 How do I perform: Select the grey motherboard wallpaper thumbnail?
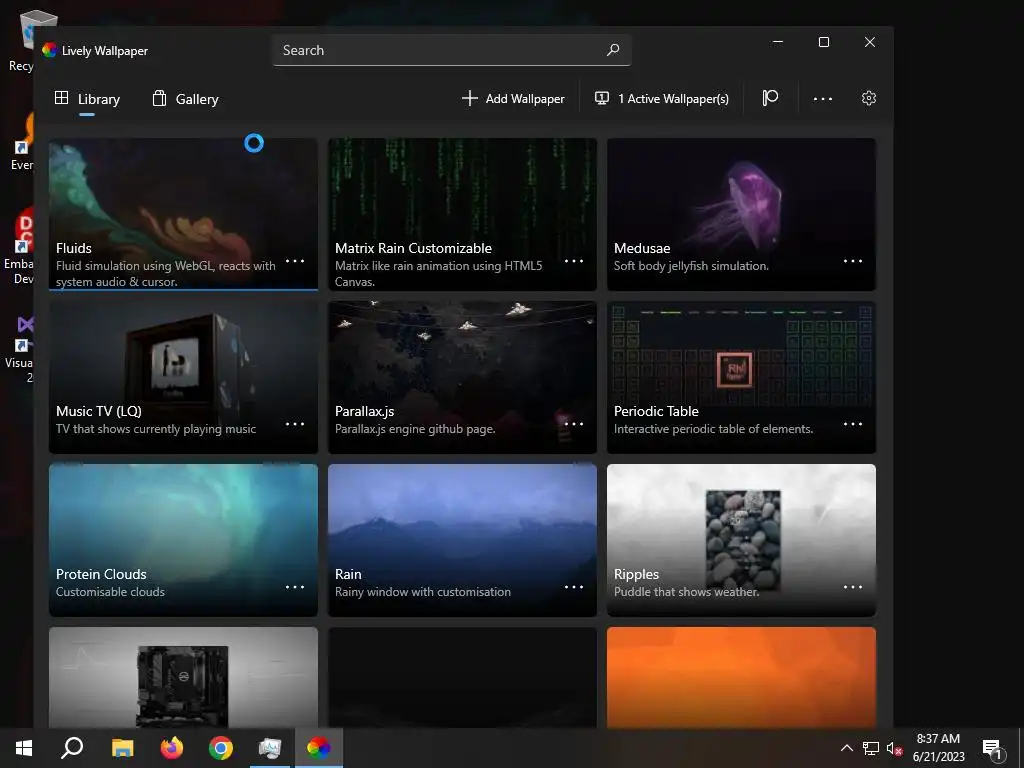(x=184, y=677)
